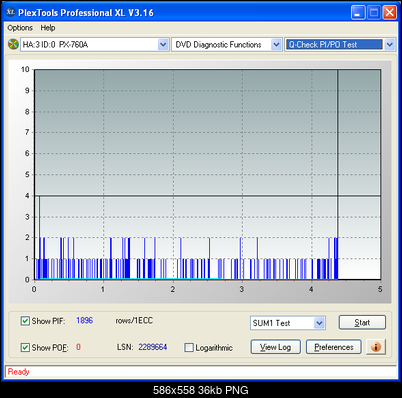Open the Q-Check PI/PO Test dropdown

[x=390, y=44]
